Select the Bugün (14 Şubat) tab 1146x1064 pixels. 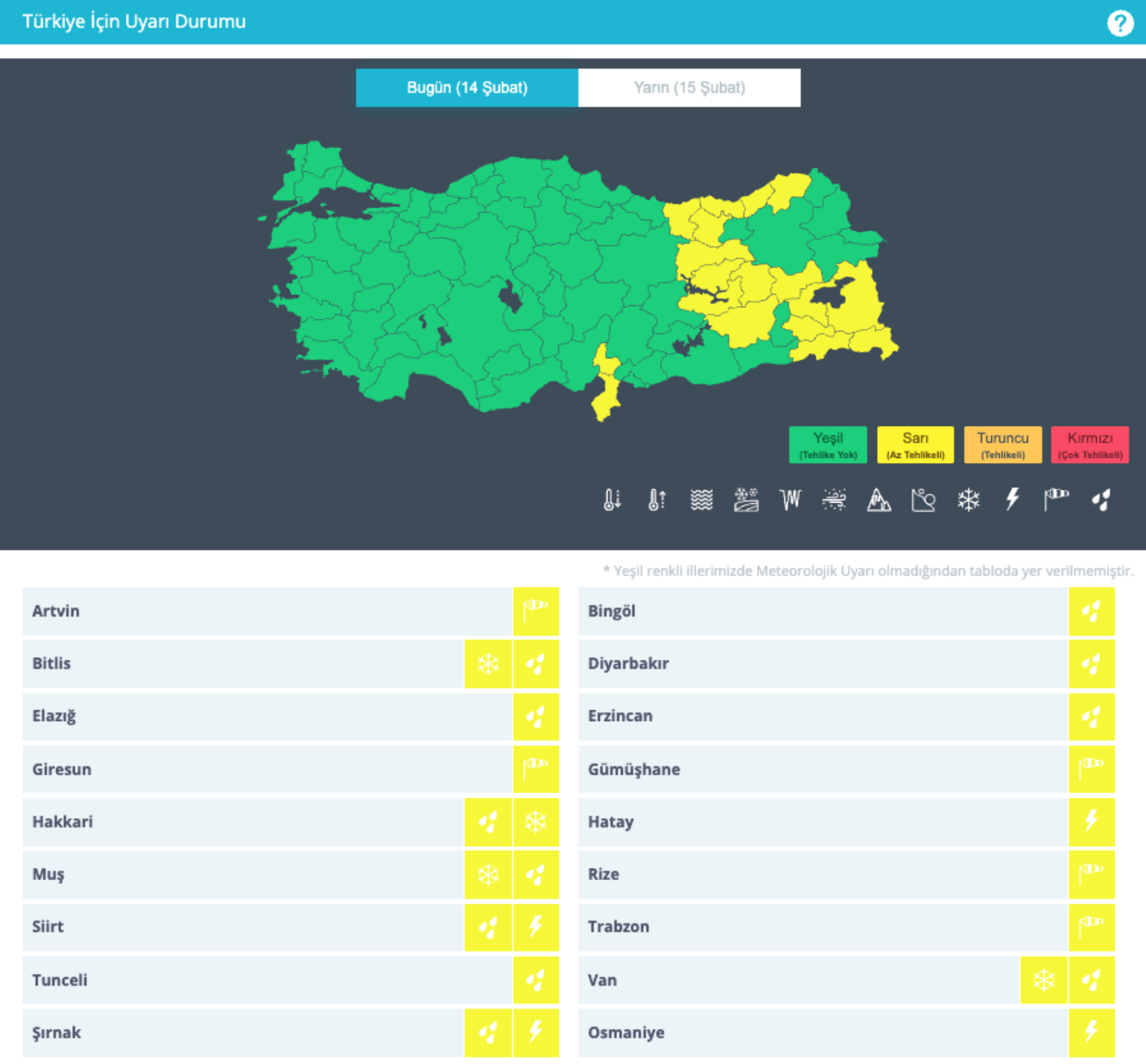click(x=466, y=88)
